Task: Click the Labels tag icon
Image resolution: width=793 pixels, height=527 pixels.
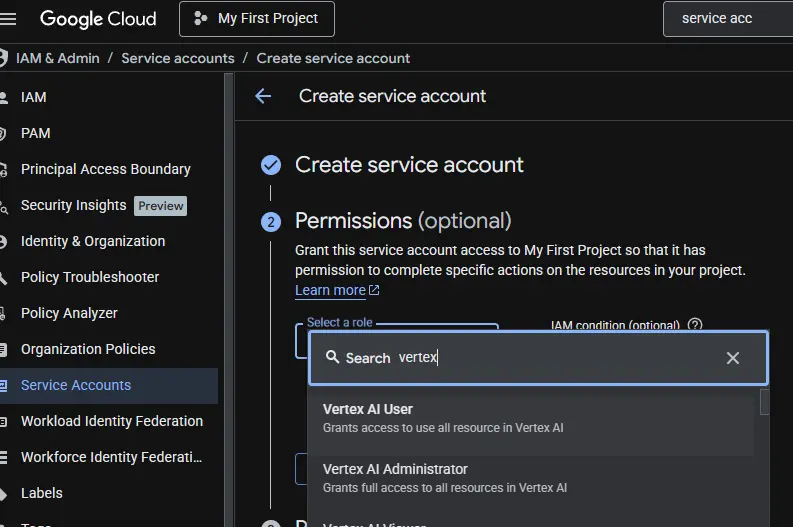Action: 3,494
